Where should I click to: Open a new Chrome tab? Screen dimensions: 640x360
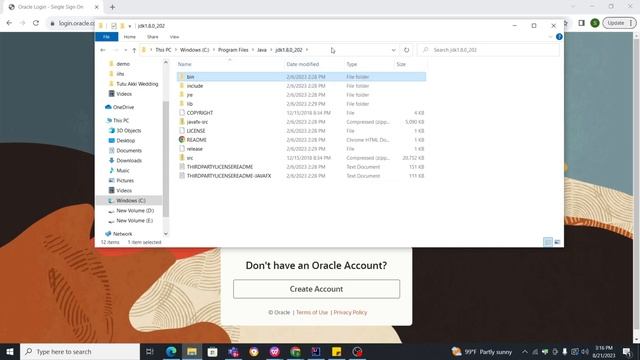(x=112, y=7)
